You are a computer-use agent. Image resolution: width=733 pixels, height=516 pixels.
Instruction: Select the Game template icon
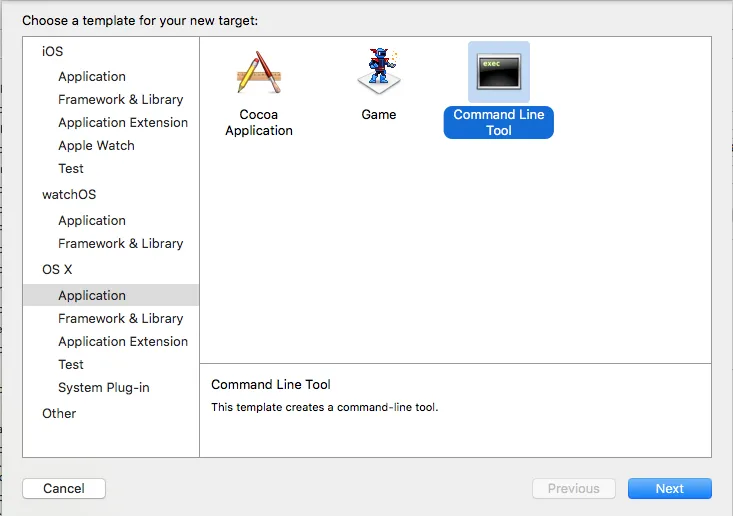click(379, 71)
